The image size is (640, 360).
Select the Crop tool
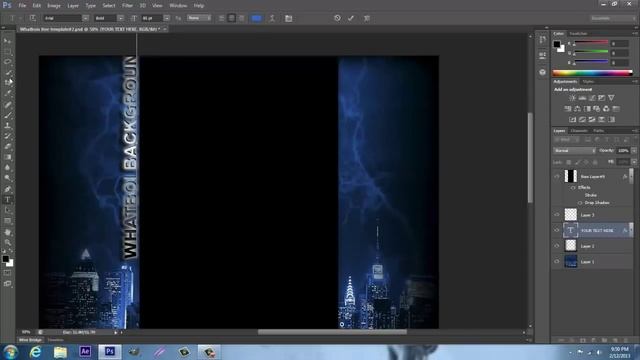[7, 83]
